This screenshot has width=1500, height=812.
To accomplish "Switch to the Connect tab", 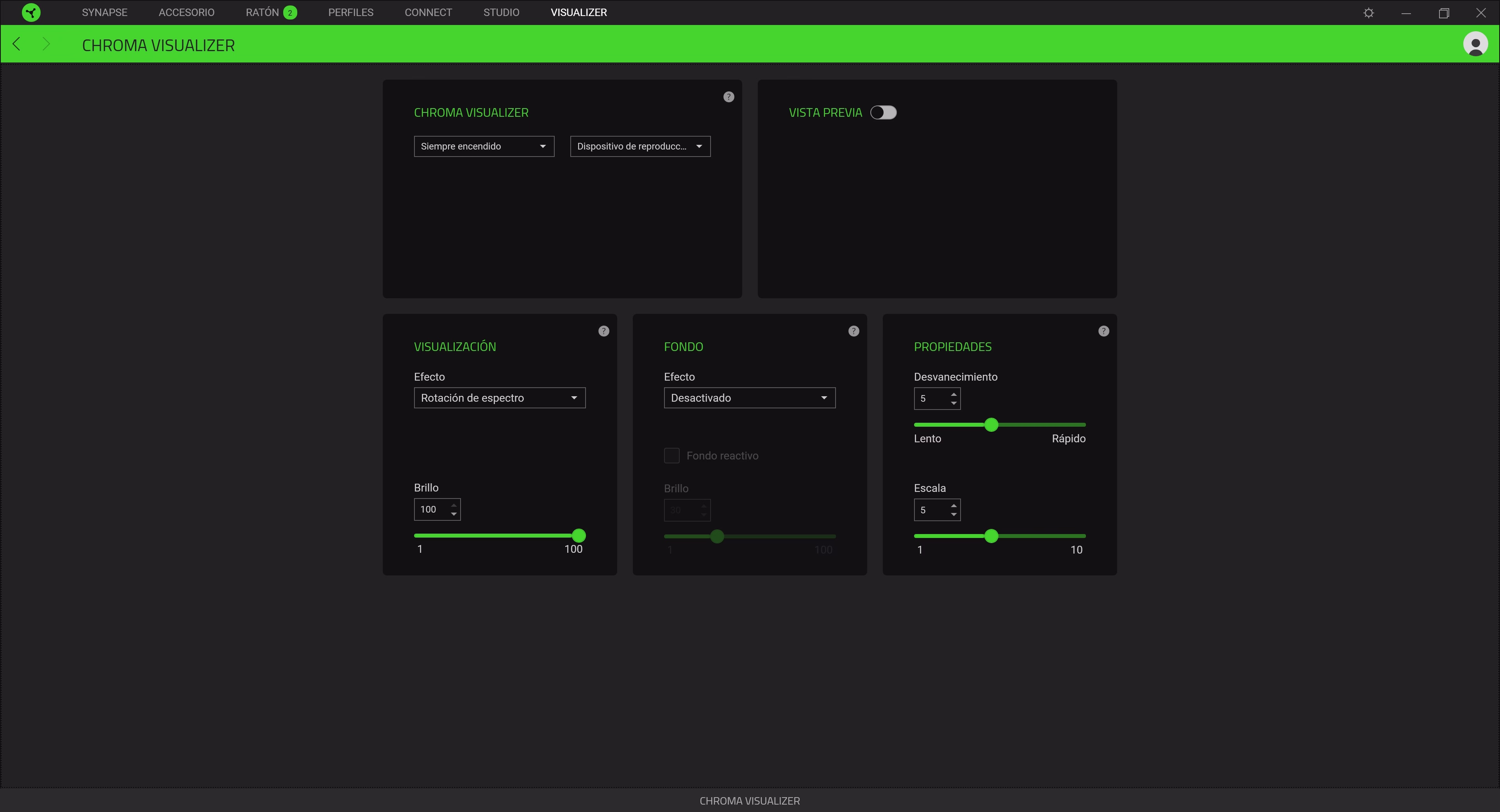I will point(428,13).
